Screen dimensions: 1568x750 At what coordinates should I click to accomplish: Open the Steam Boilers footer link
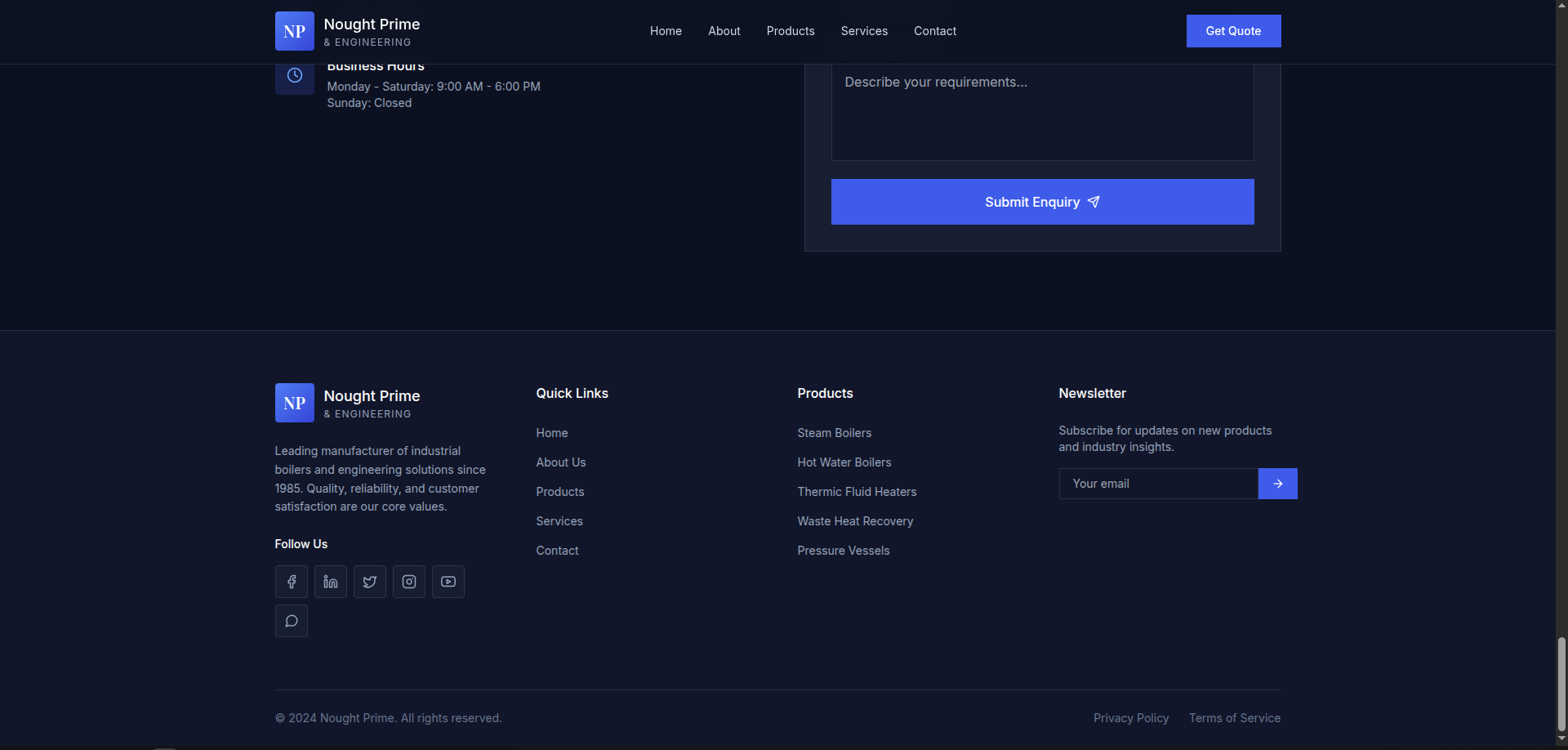click(834, 433)
